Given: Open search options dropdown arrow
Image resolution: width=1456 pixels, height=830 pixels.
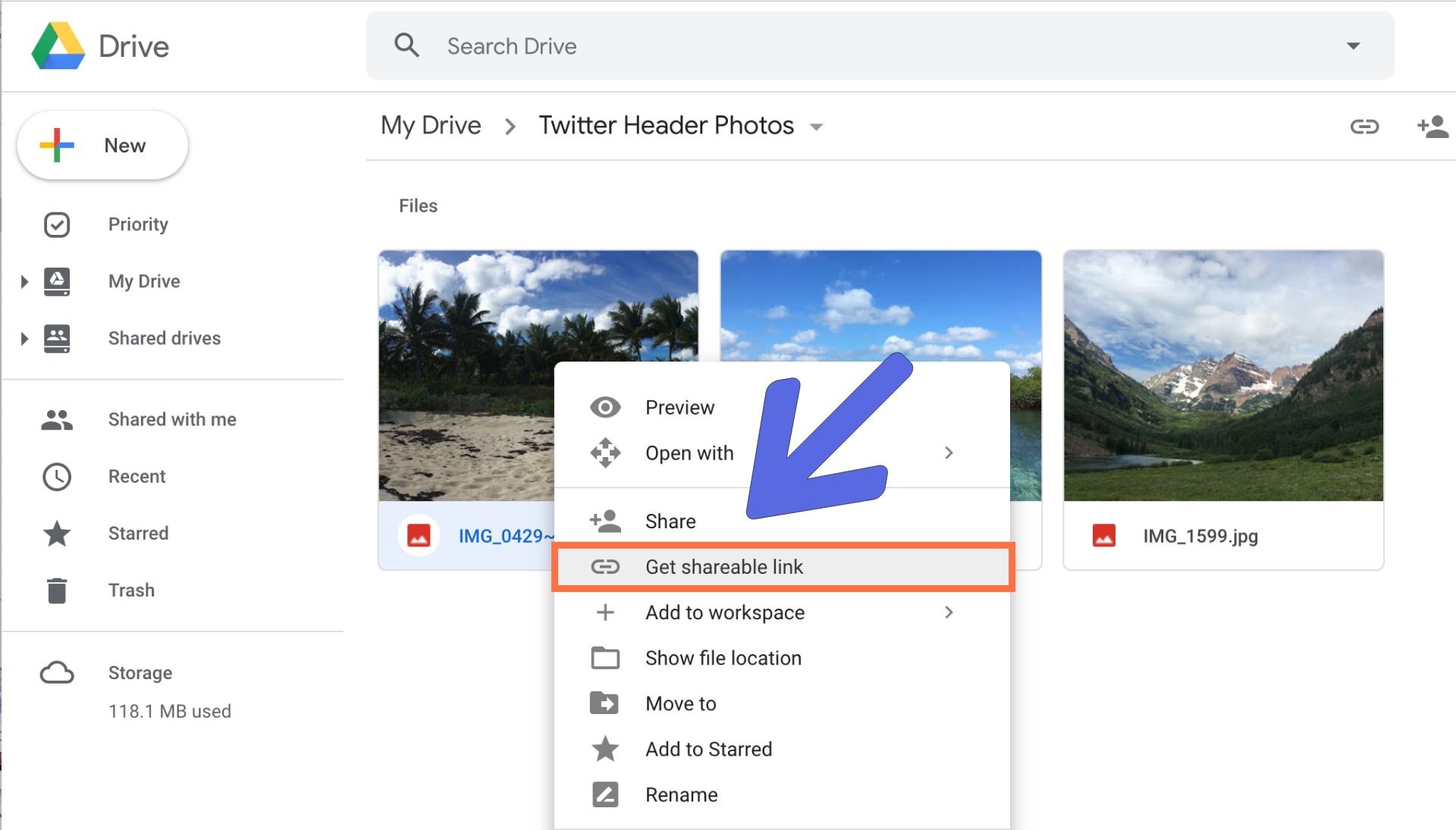Looking at the screenshot, I should click(1353, 46).
